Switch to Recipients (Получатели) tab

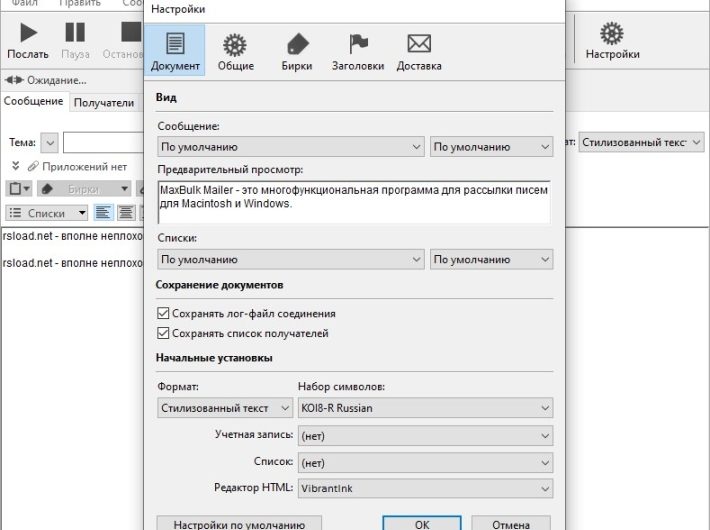pos(104,103)
